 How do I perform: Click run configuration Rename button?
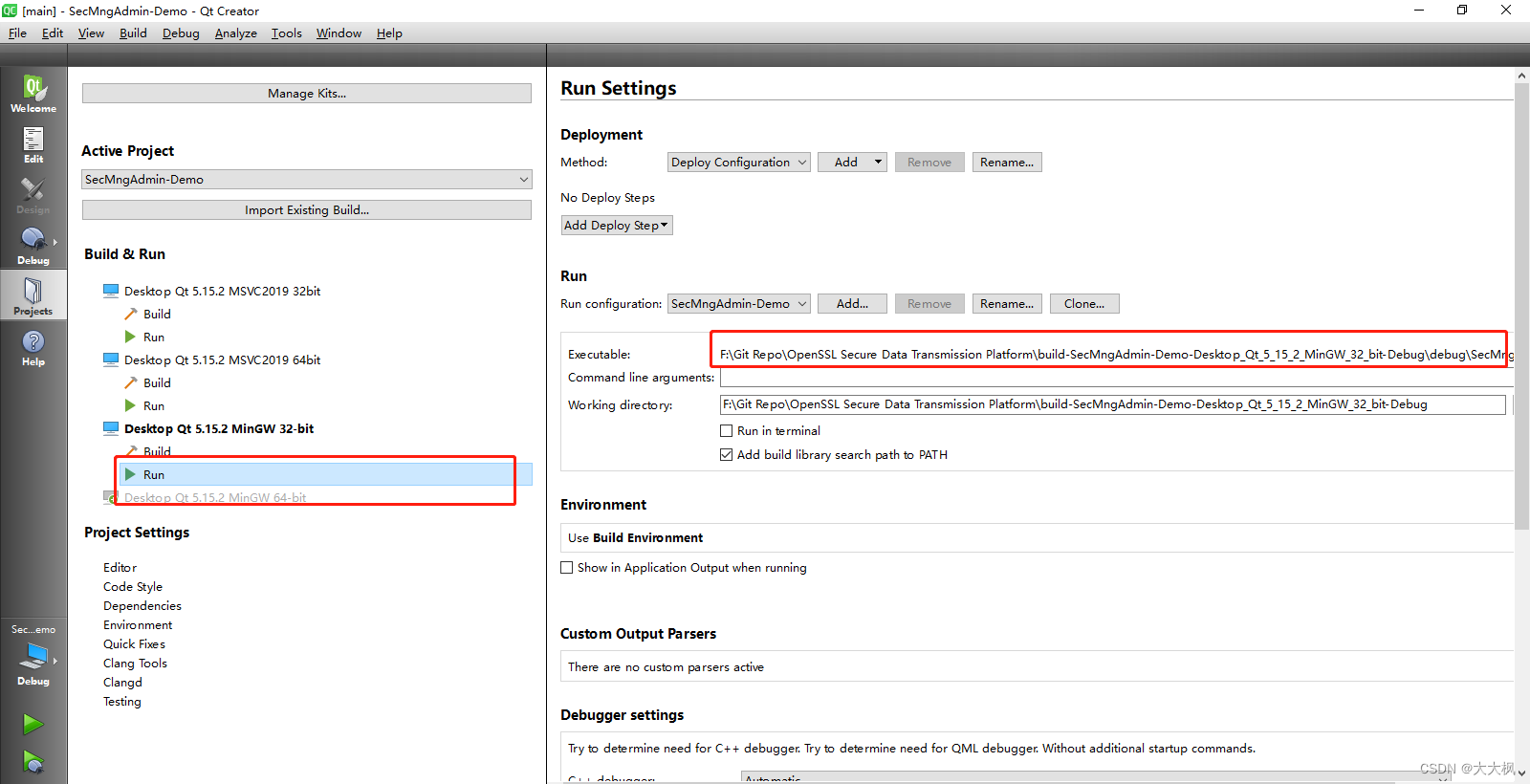1007,304
